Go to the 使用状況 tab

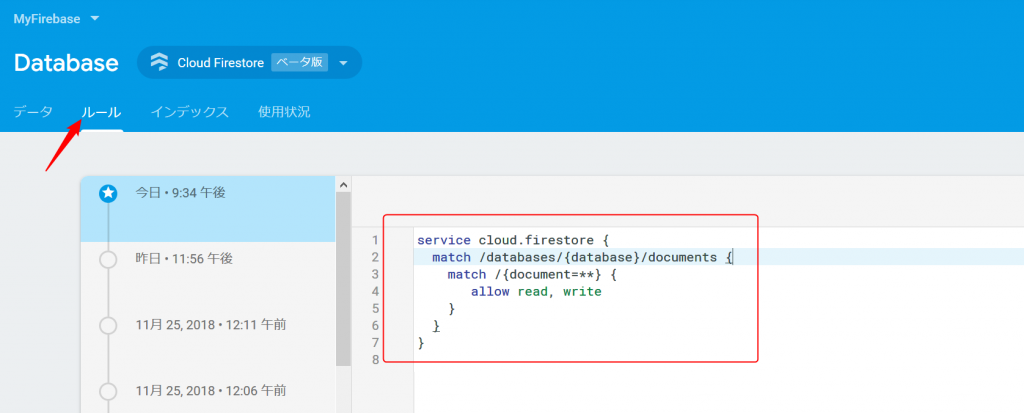[284, 112]
